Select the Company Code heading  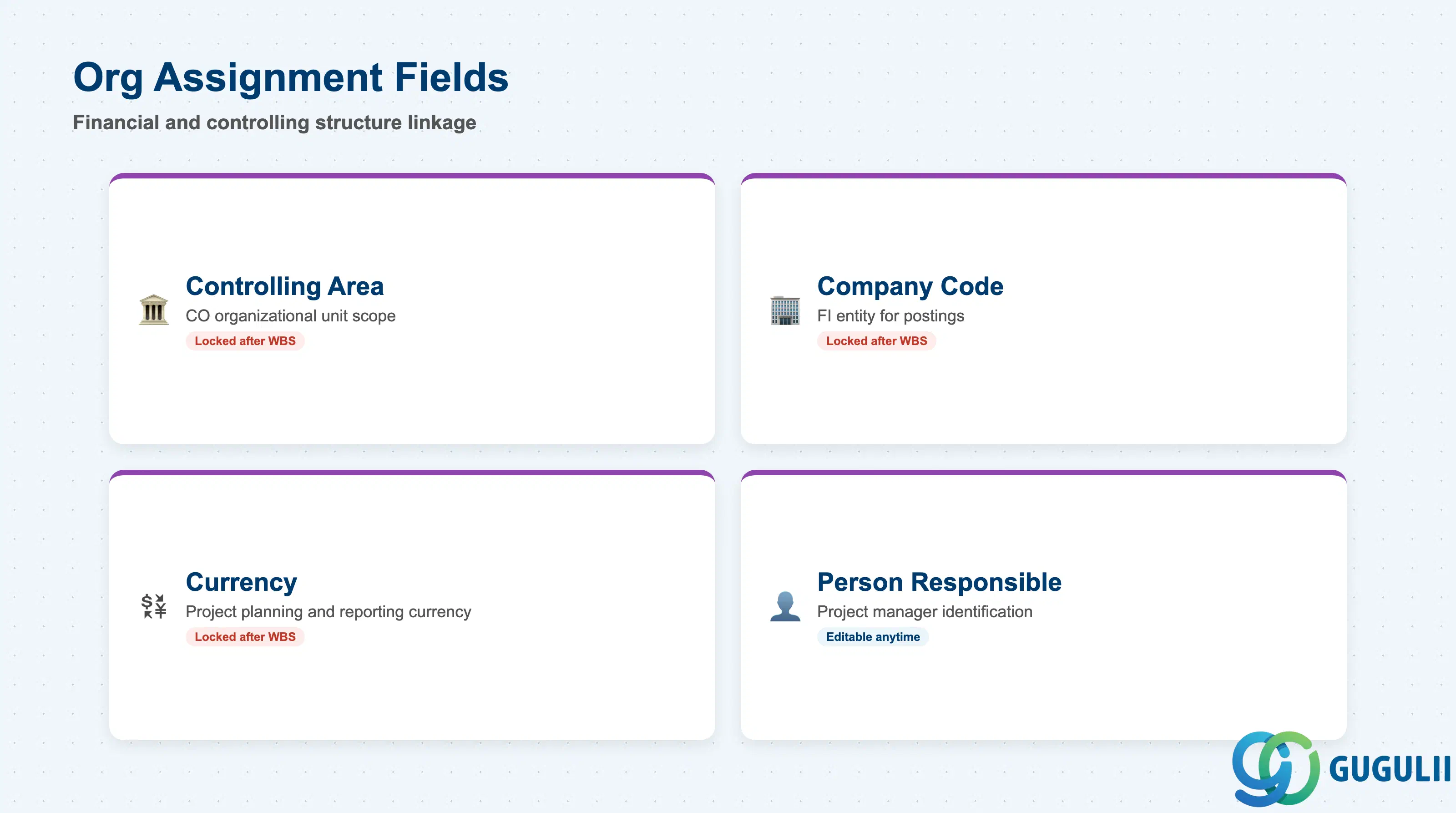click(910, 286)
